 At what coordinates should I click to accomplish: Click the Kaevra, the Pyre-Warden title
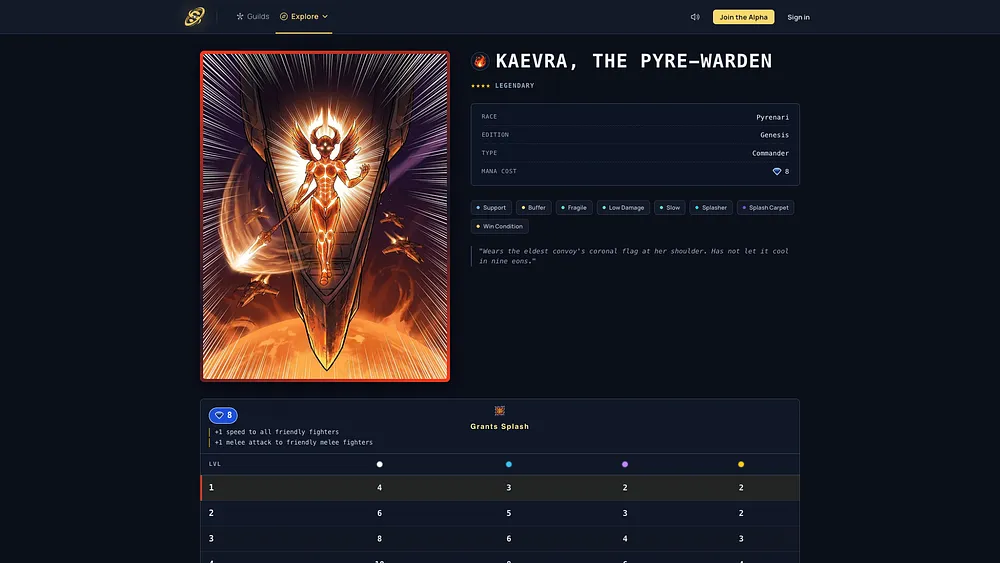tap(634, 61)
